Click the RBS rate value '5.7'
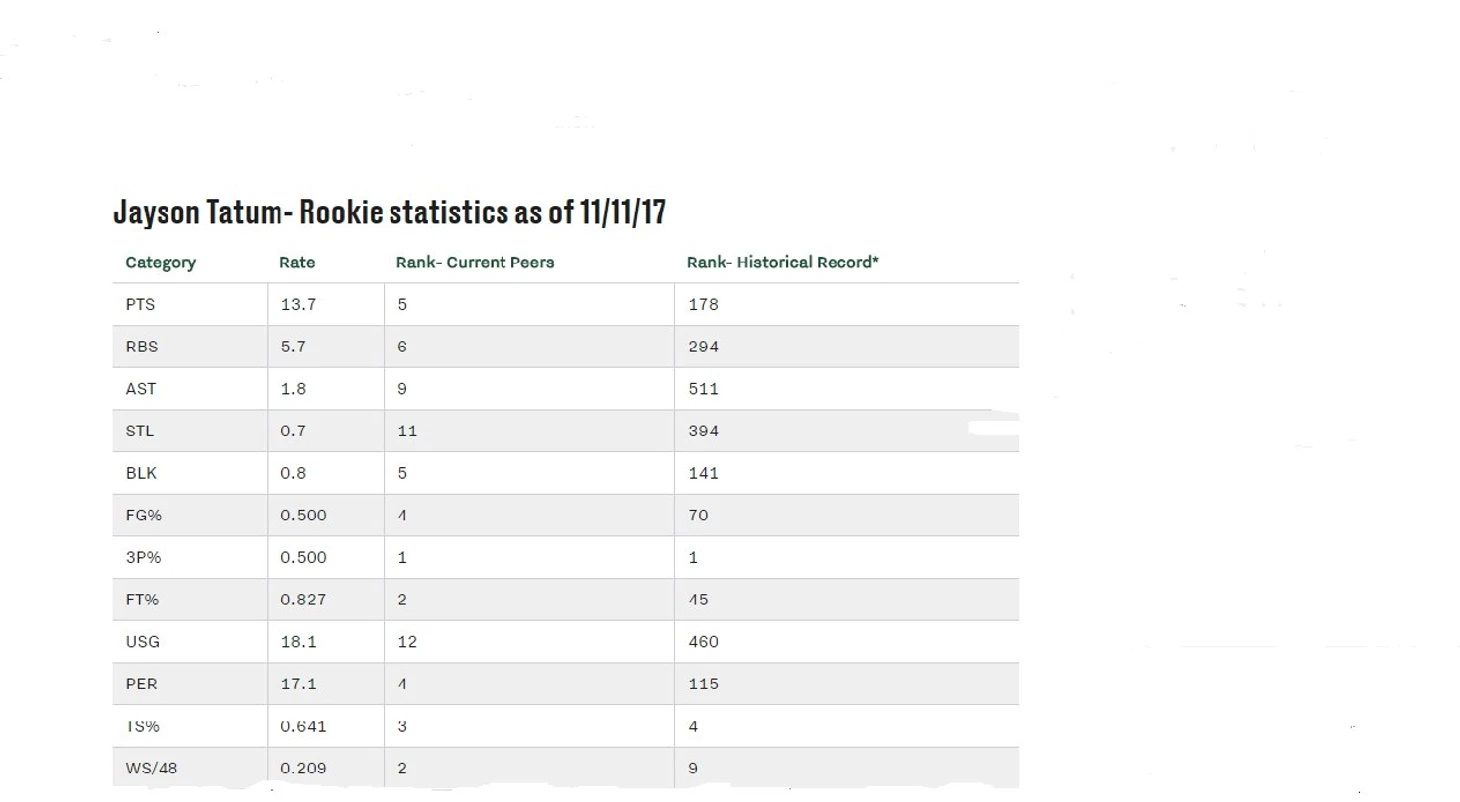Viewport: 1460px width, 802px height. [293, 346]
